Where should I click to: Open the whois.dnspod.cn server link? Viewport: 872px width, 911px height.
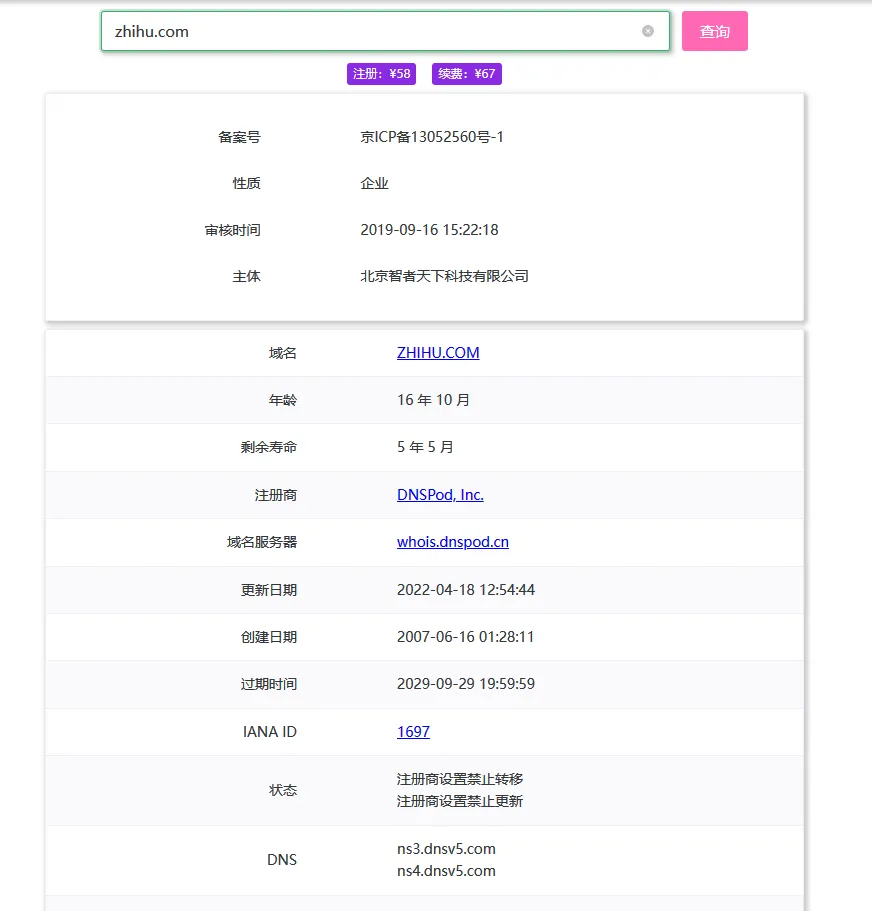tap(453, 541)
